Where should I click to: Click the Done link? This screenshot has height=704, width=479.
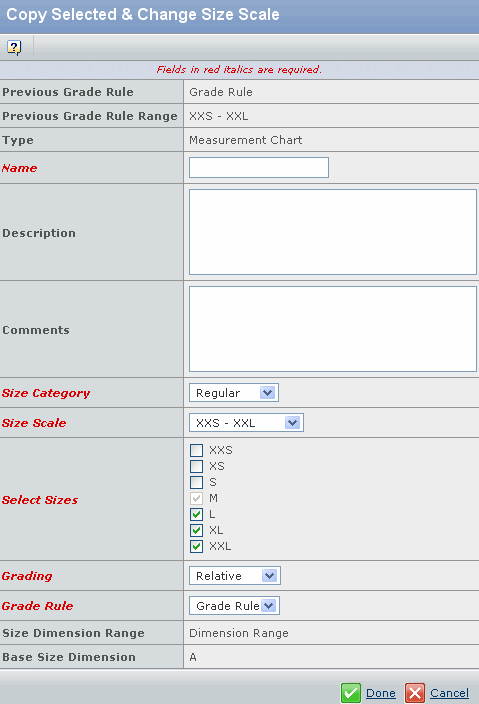coord(381,693)
